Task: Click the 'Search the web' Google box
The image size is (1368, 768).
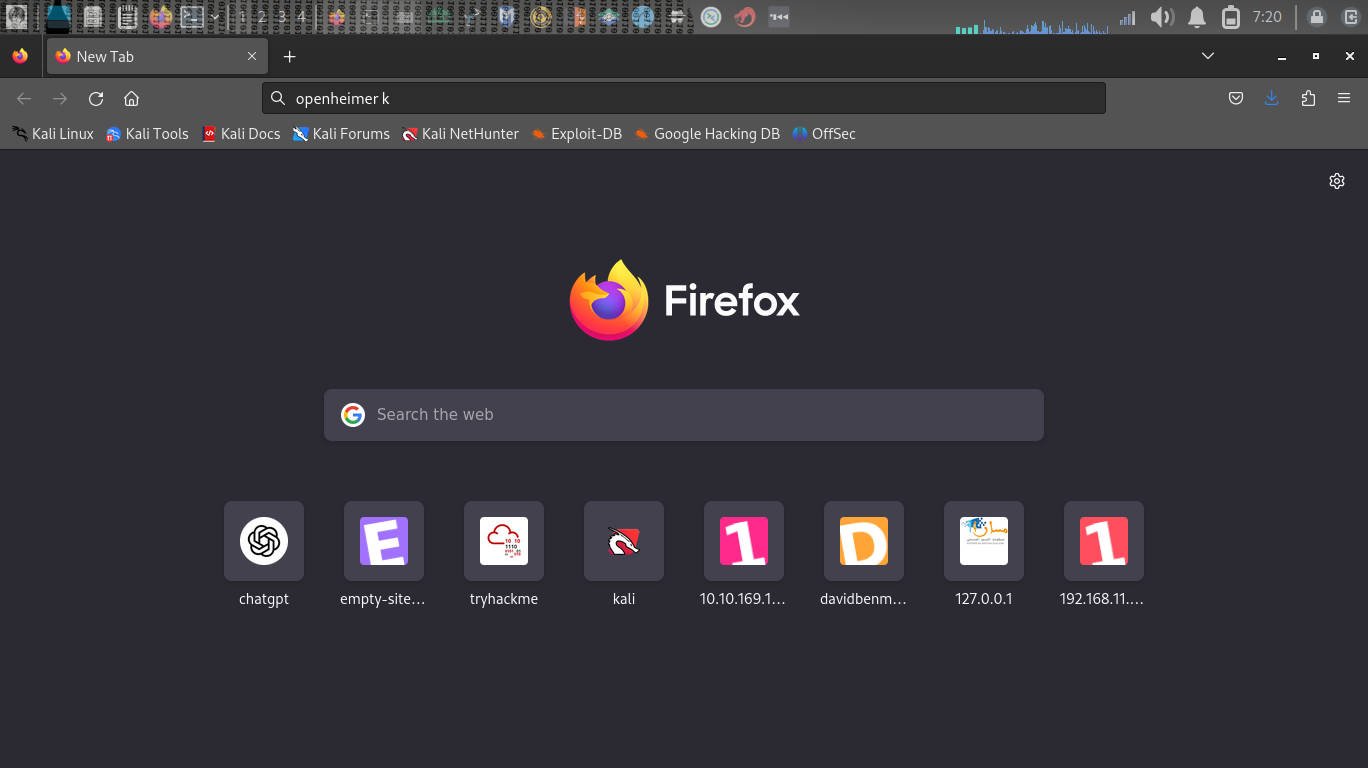Action: (684, 415)
